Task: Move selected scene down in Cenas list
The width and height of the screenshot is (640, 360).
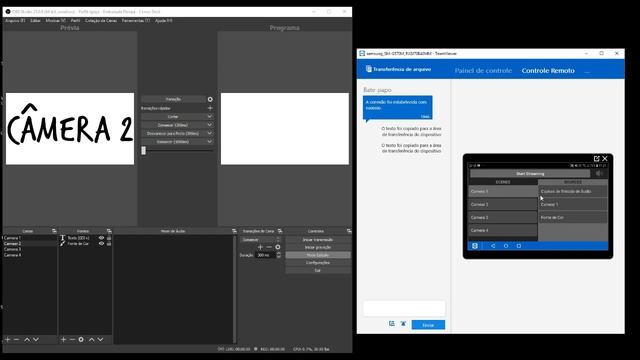Action: (x=36, y=339)
